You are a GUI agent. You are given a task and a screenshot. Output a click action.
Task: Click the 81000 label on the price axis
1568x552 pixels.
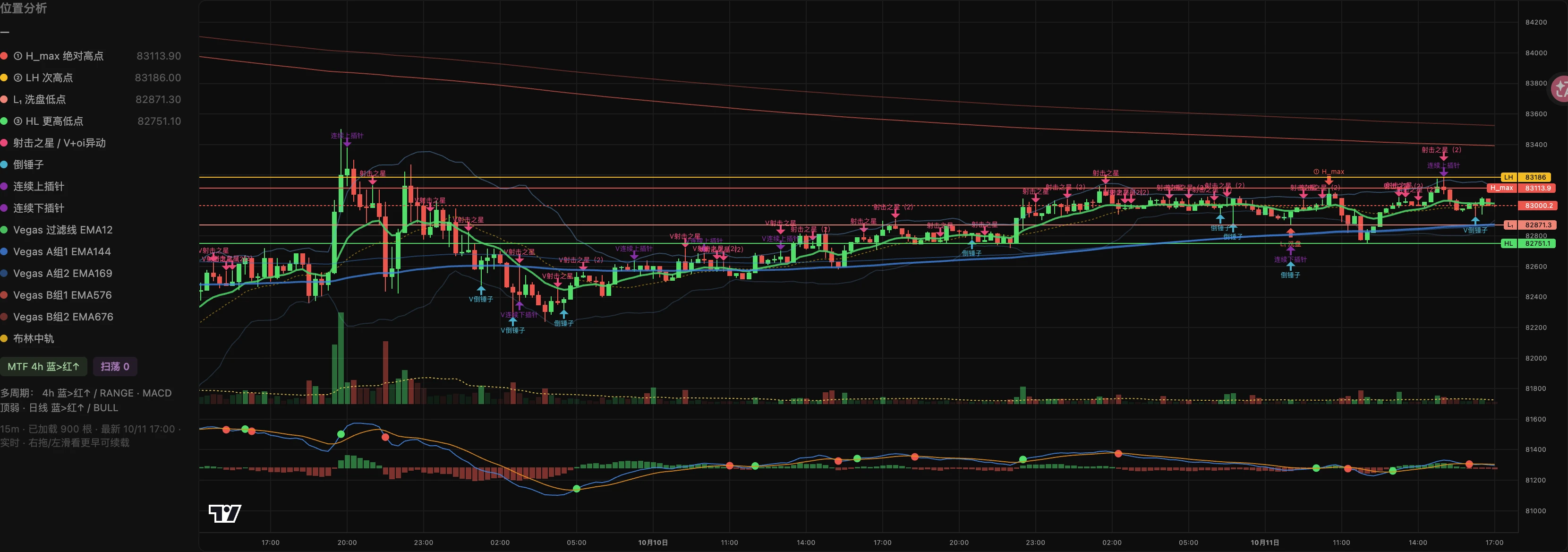(x=1536, y=510)
